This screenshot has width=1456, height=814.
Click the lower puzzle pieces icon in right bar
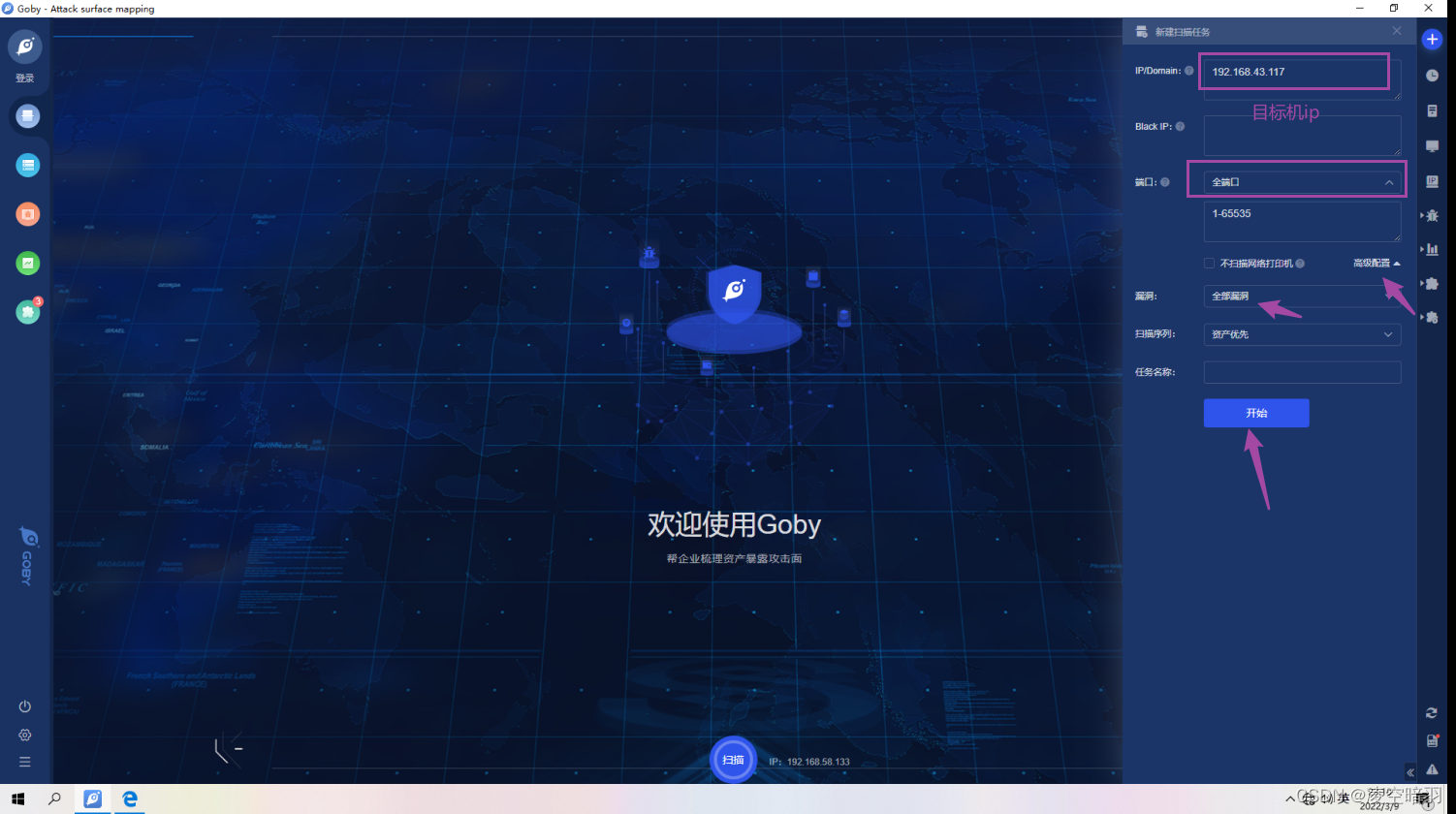(1432, 317)
